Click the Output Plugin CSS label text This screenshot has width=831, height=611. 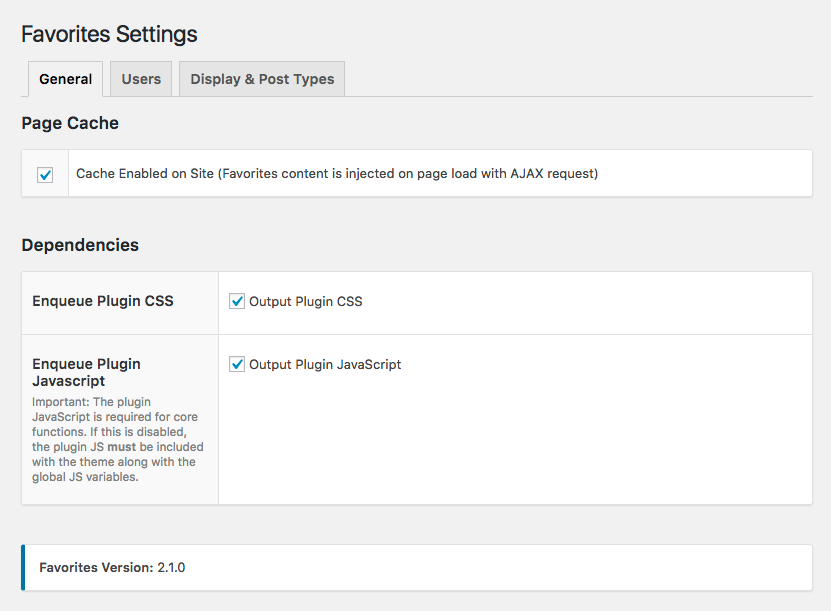(305, 301)
